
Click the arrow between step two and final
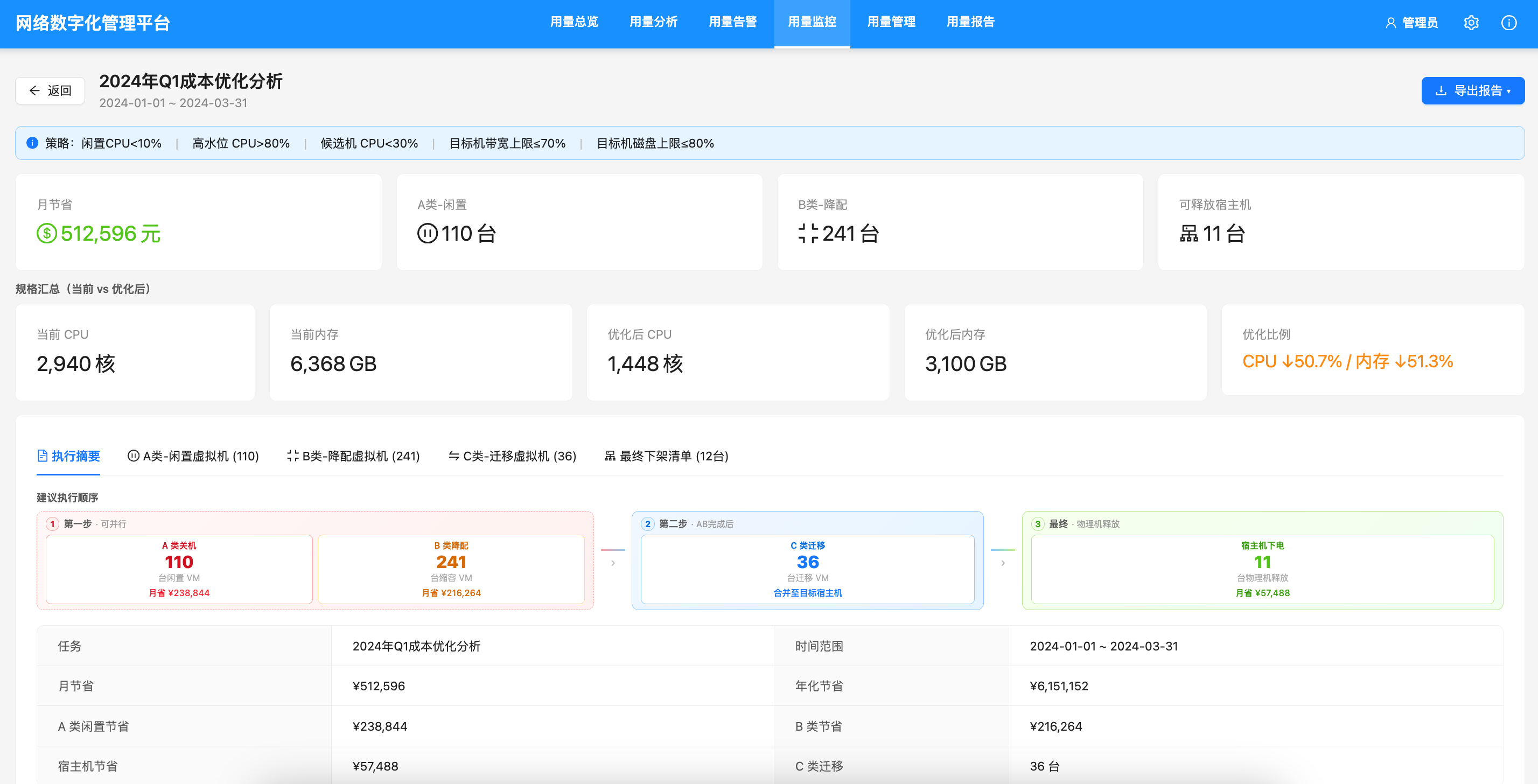(1003, 563)
